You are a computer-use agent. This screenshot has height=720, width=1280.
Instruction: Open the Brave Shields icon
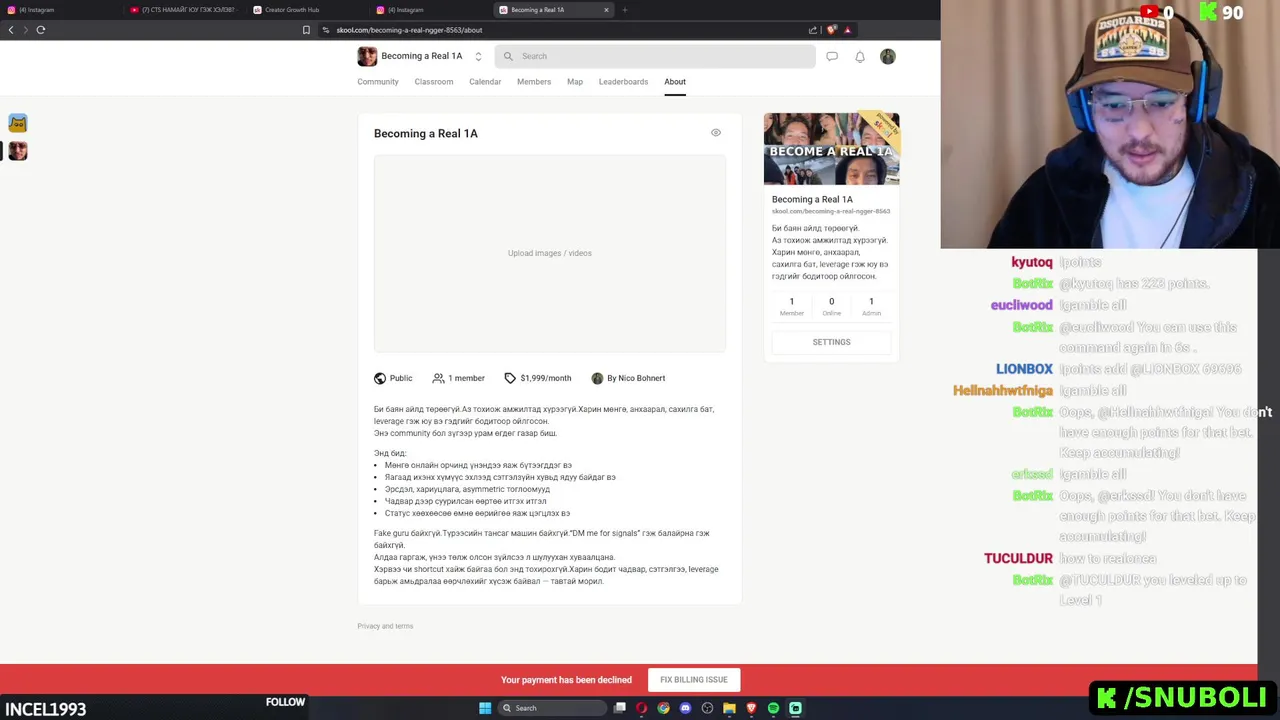coord(831,30)
